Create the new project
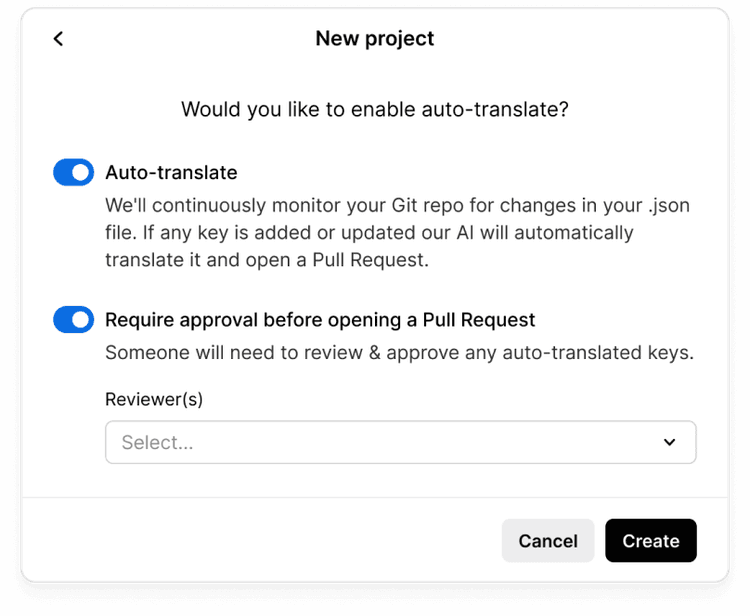The width and height of the screenshot is (750, 616). click(651, 541)
